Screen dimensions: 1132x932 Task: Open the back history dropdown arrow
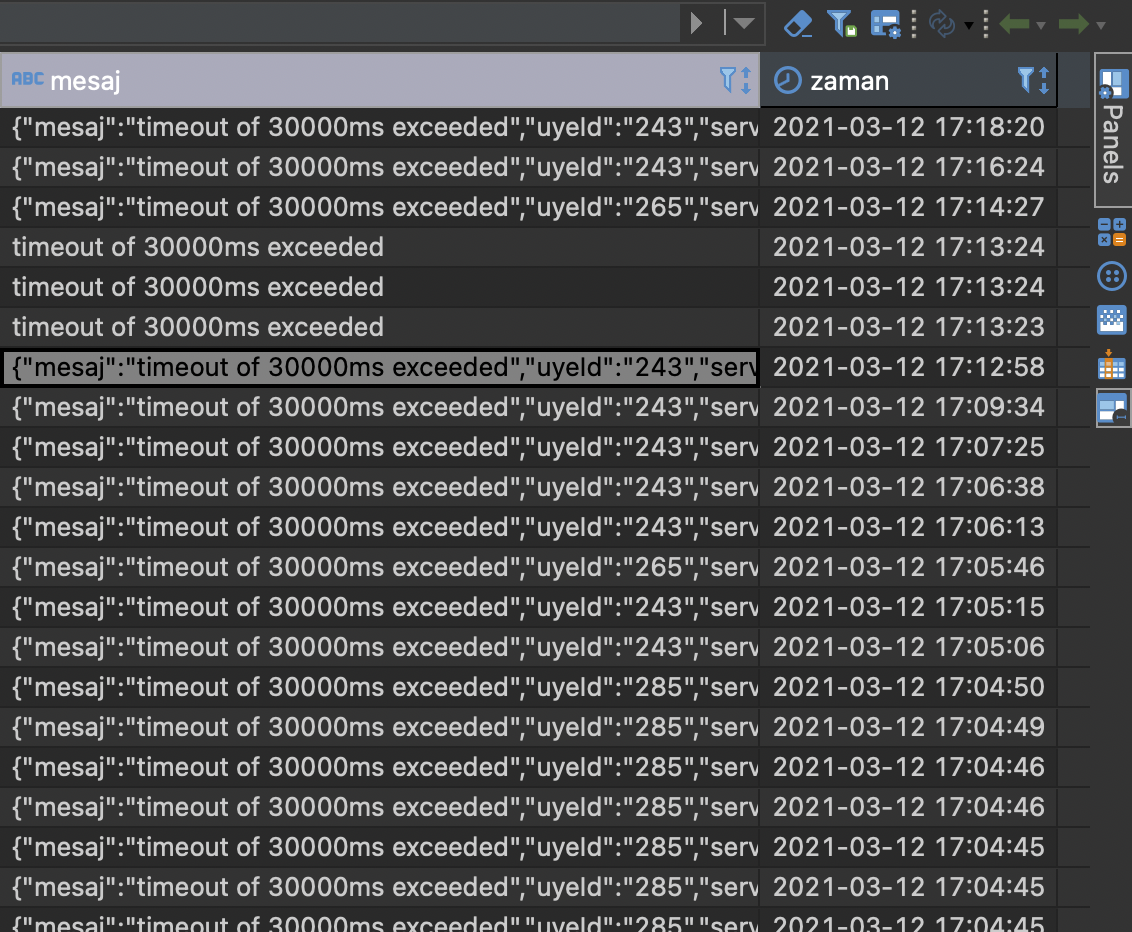click(x=1040, y=26)
